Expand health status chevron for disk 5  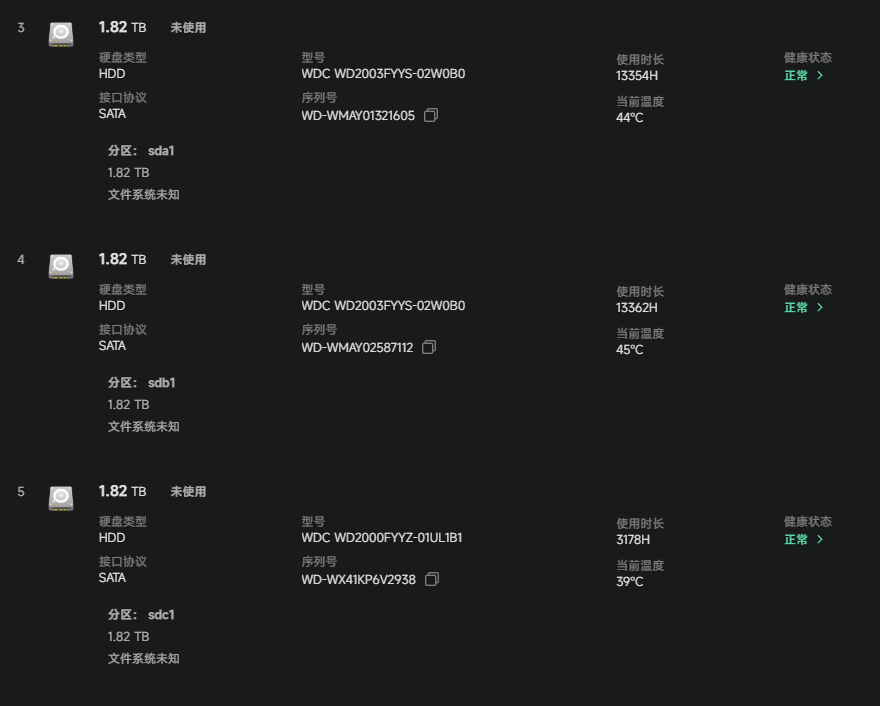click(818, 539)
